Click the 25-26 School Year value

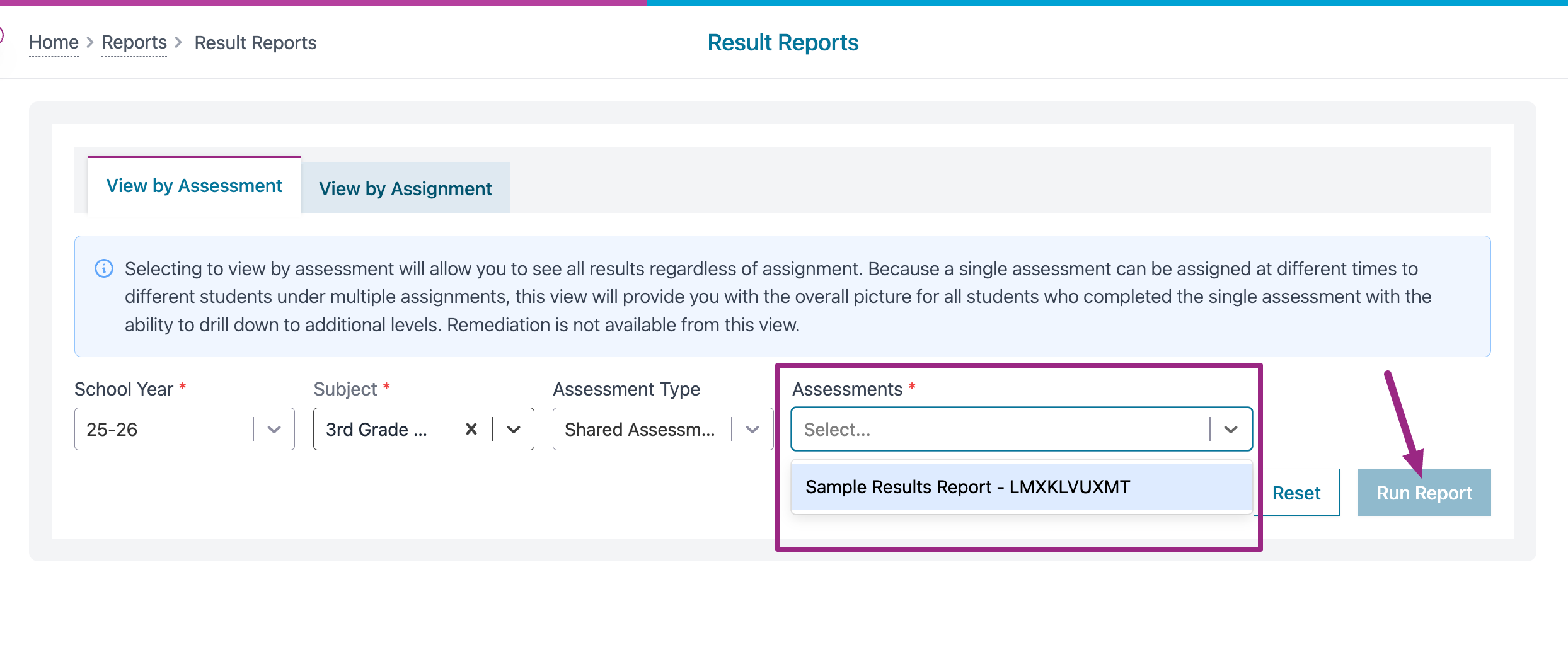click(112, 429)
